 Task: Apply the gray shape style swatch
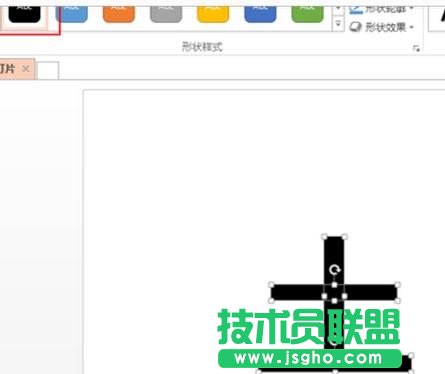pos(166,13)
